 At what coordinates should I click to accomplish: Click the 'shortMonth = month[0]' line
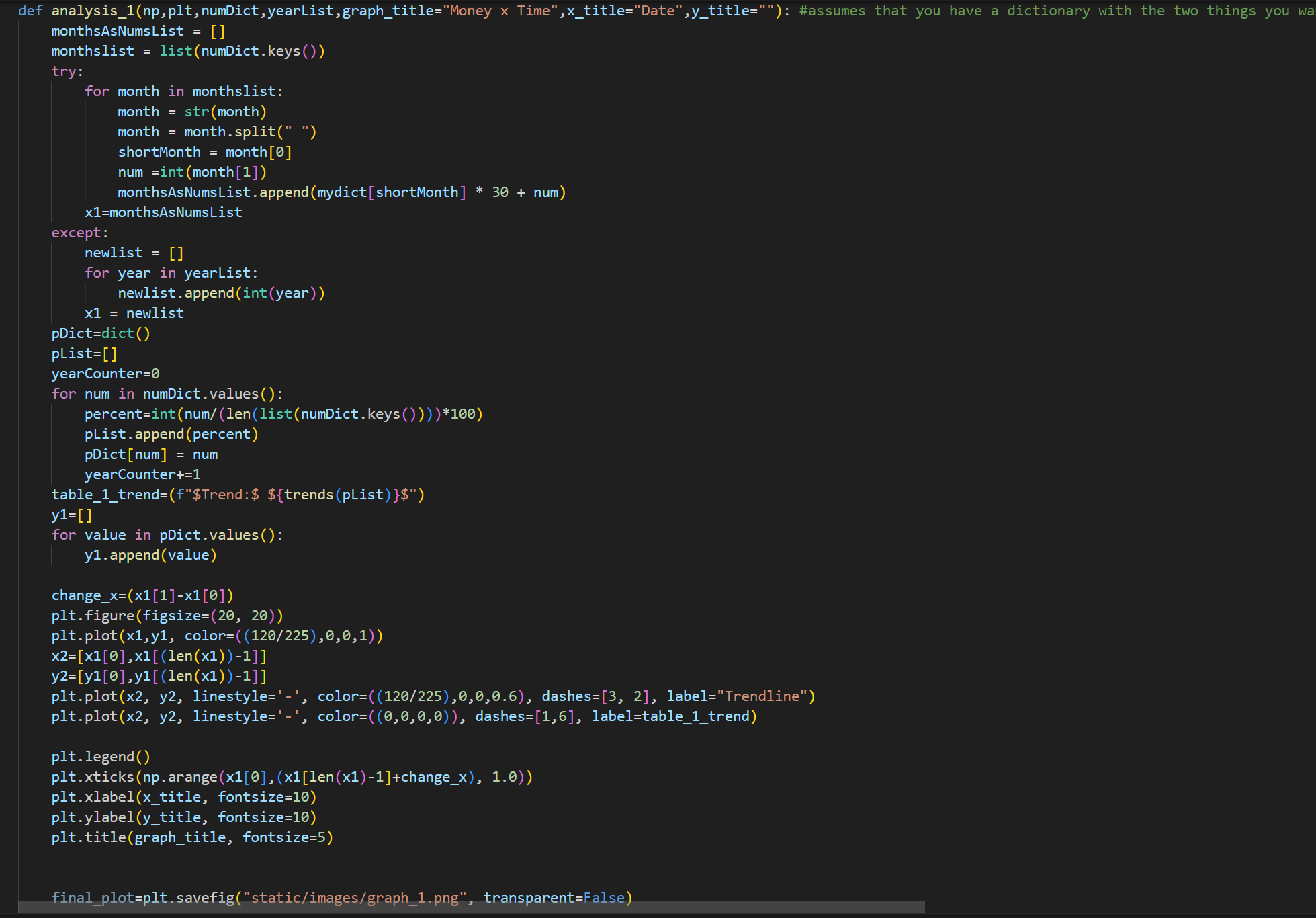[x=204, y=152]
